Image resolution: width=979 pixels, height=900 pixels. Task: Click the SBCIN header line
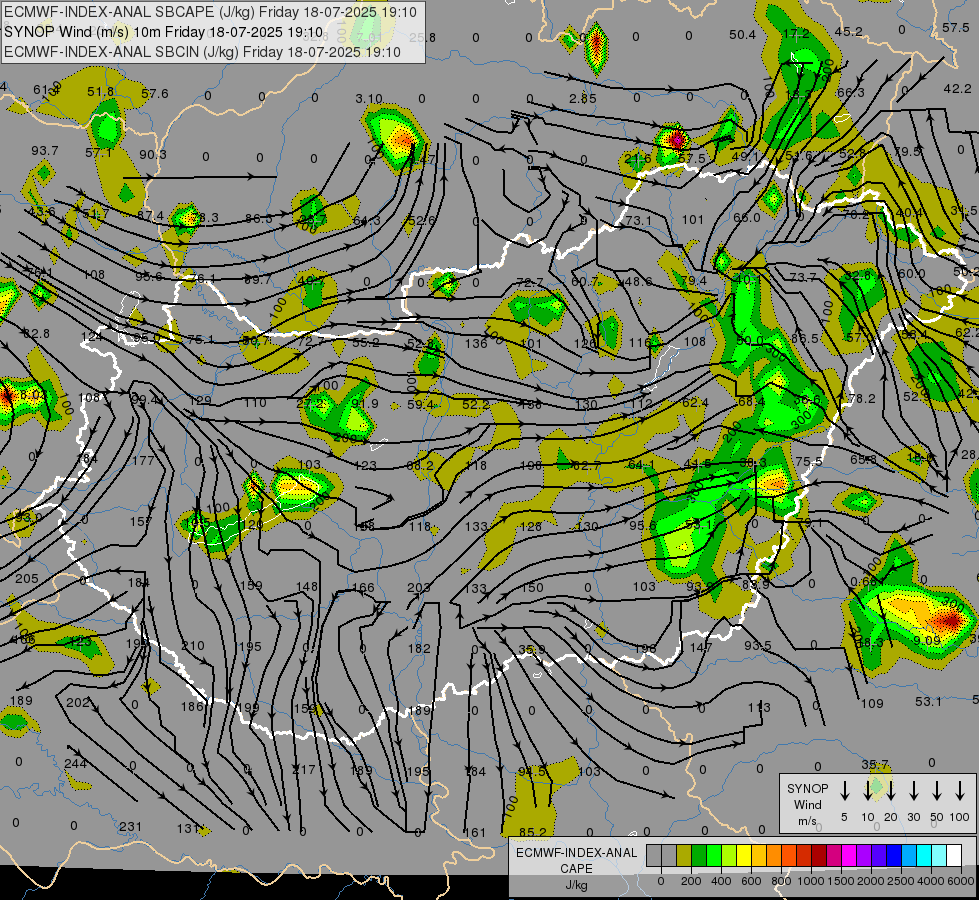[x=202, y=52]
